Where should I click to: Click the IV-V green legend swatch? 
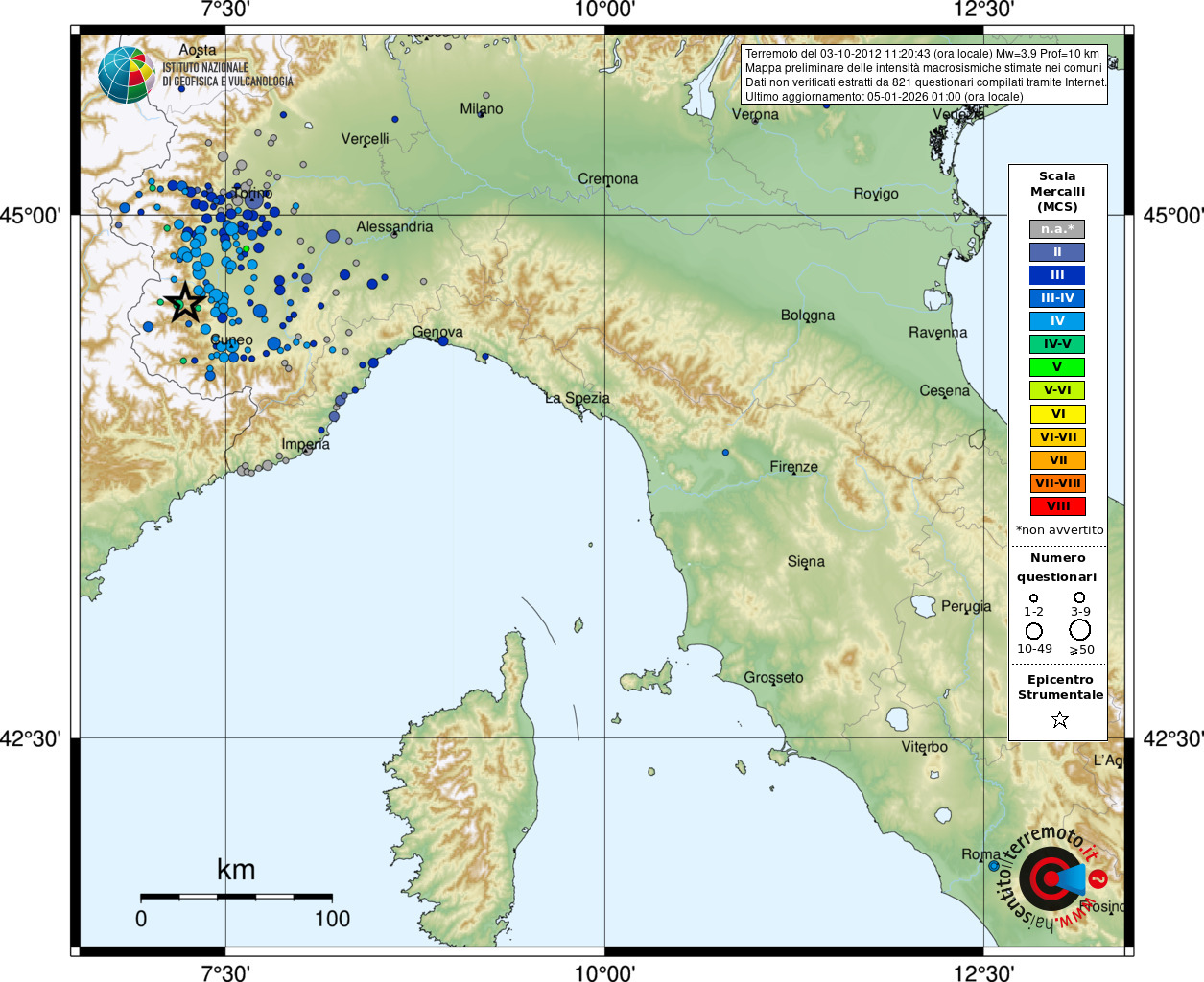(1057, 344)
